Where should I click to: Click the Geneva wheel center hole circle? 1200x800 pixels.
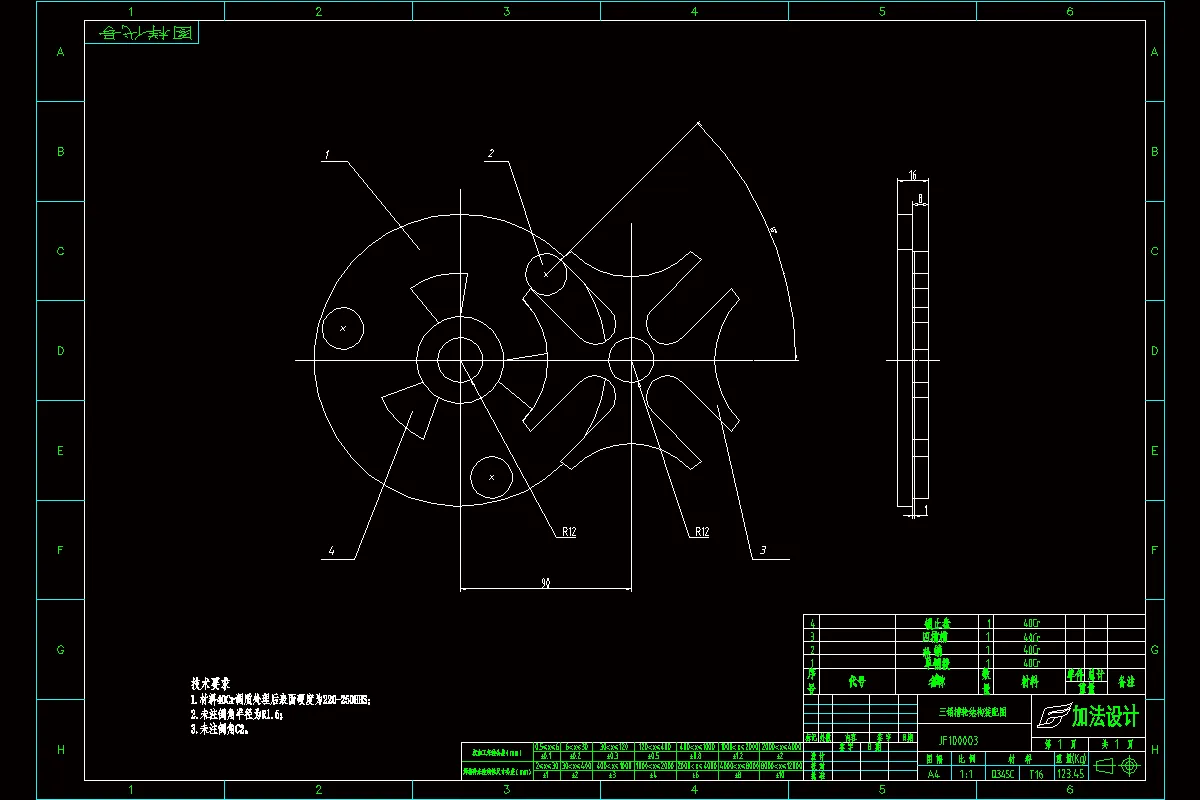pyautogui.click(x=631, y=360)
